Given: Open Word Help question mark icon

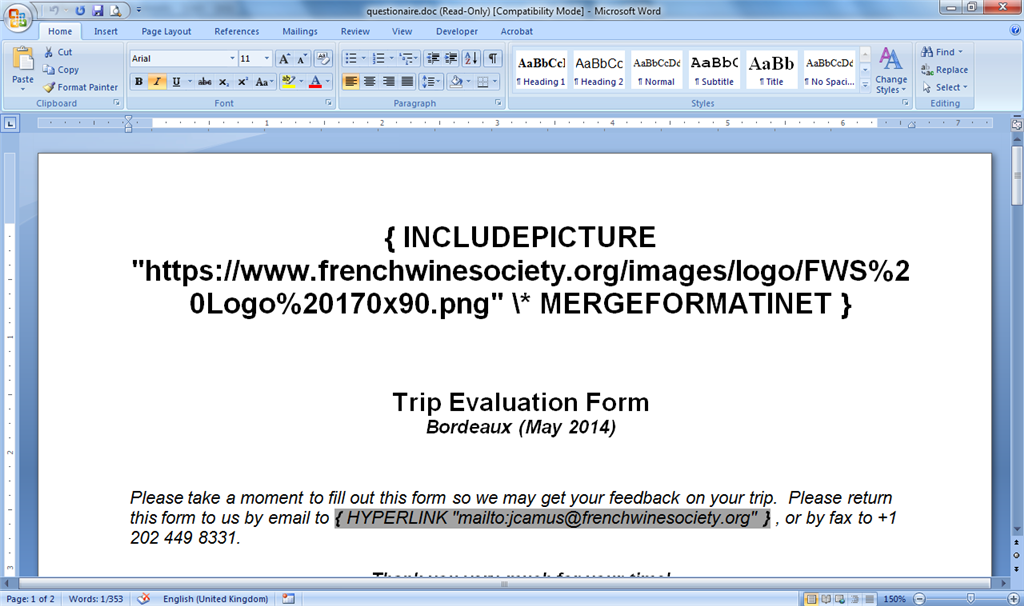Looking at the screenshot, I should [1016, 31].
